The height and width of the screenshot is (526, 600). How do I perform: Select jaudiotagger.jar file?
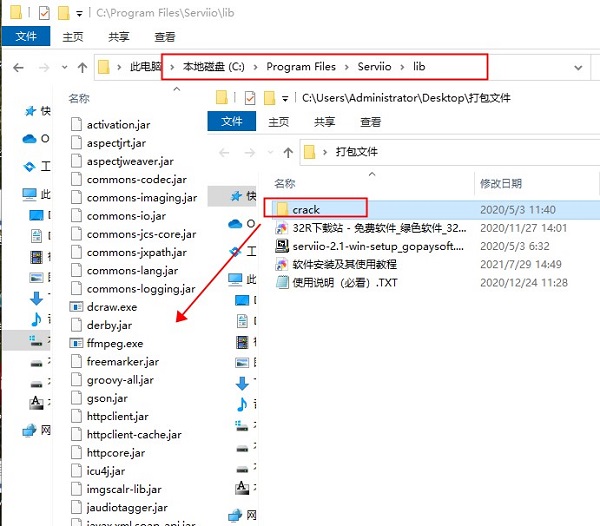tap(119, 508)
